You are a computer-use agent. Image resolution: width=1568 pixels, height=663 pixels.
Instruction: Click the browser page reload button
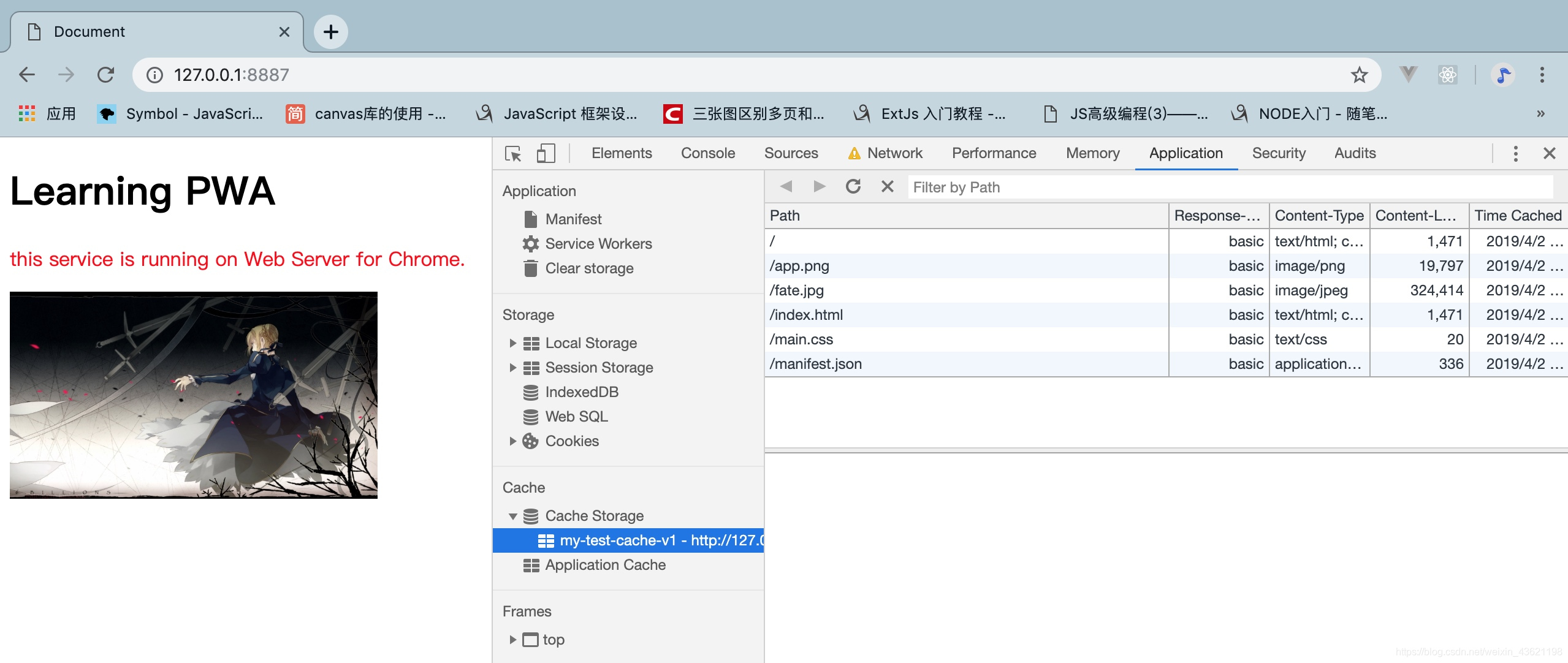coord(106,75)
